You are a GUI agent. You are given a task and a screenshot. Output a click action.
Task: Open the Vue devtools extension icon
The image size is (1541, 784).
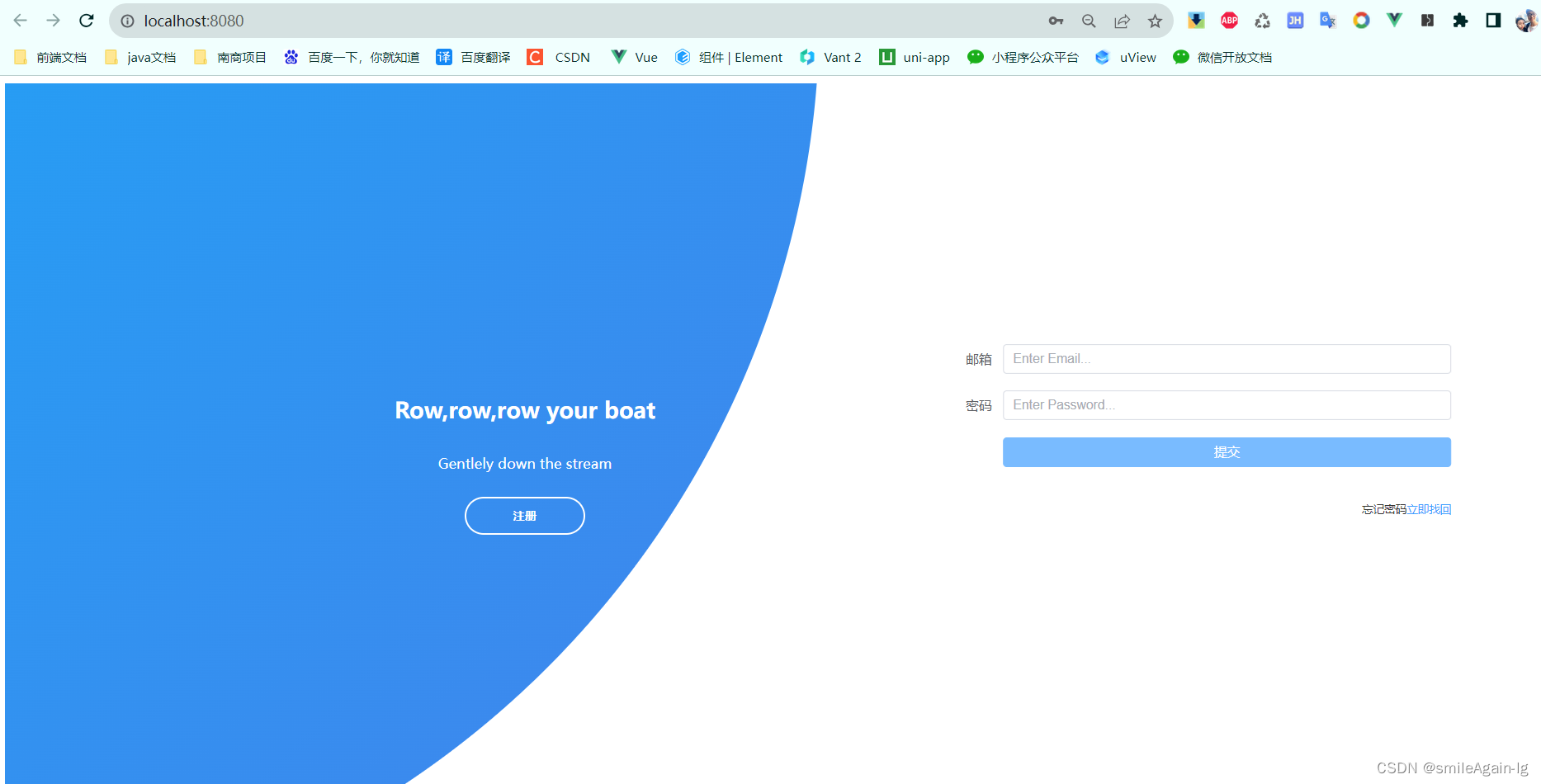(x=1394, y=21)
